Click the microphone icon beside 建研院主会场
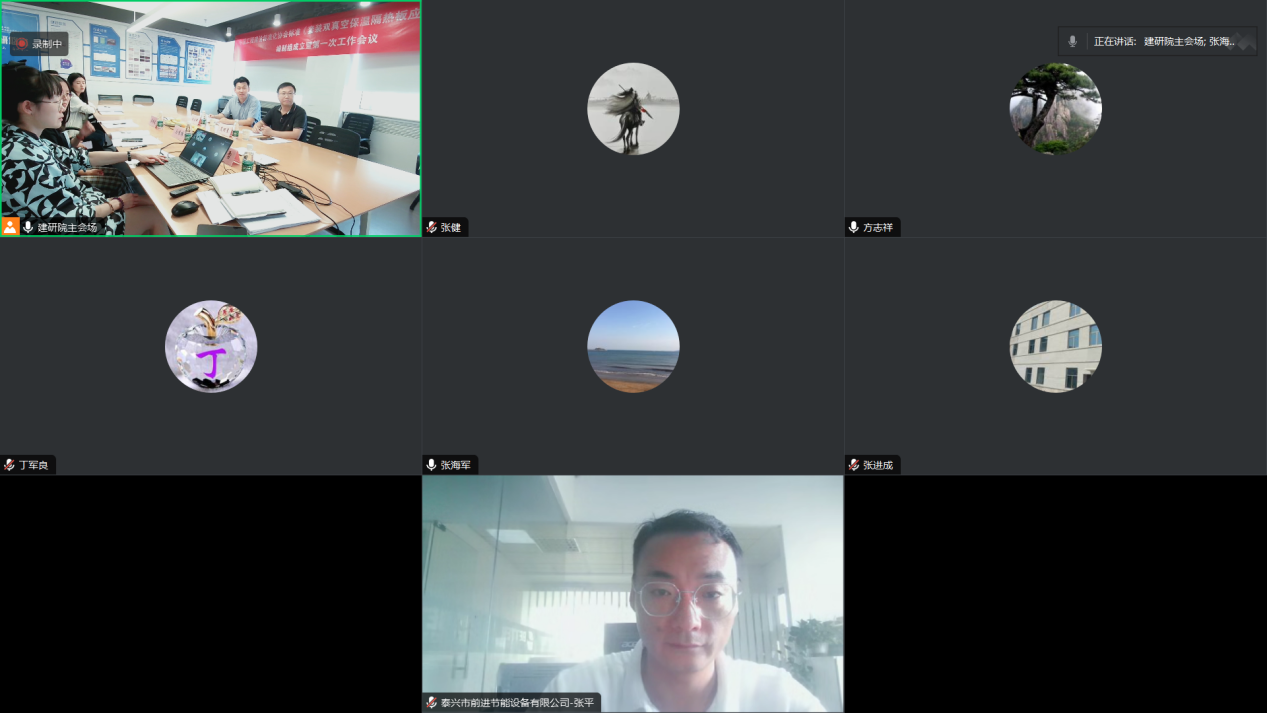The height and width of the screenshot is (713, 1267). (28, 227)
